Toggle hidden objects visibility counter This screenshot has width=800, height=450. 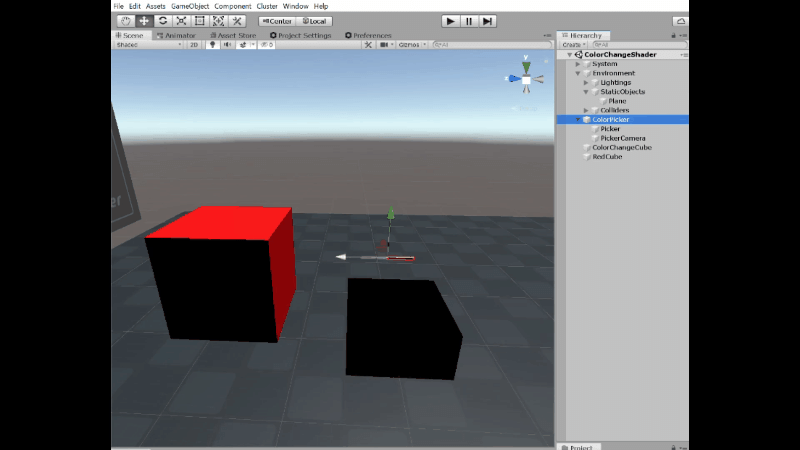[267, 45]
